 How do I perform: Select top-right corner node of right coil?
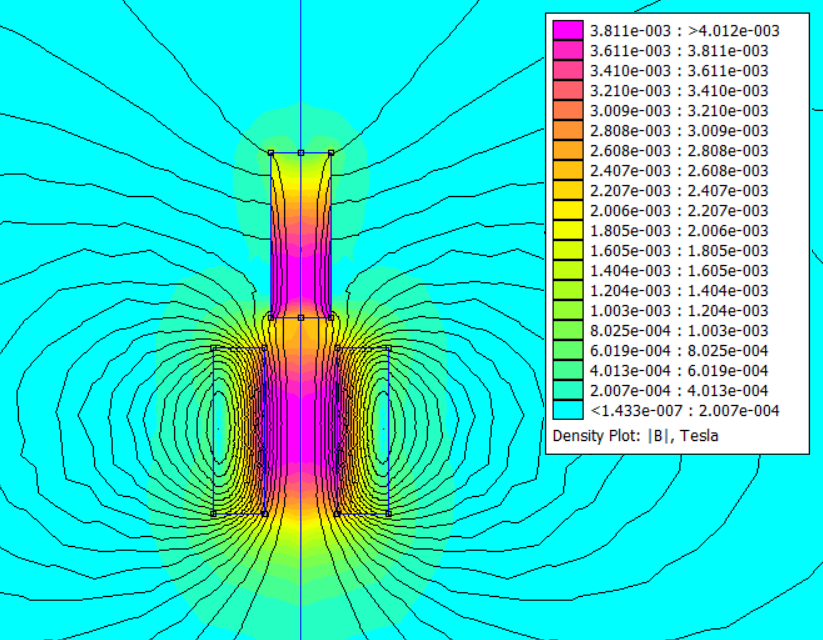[388, 348]
